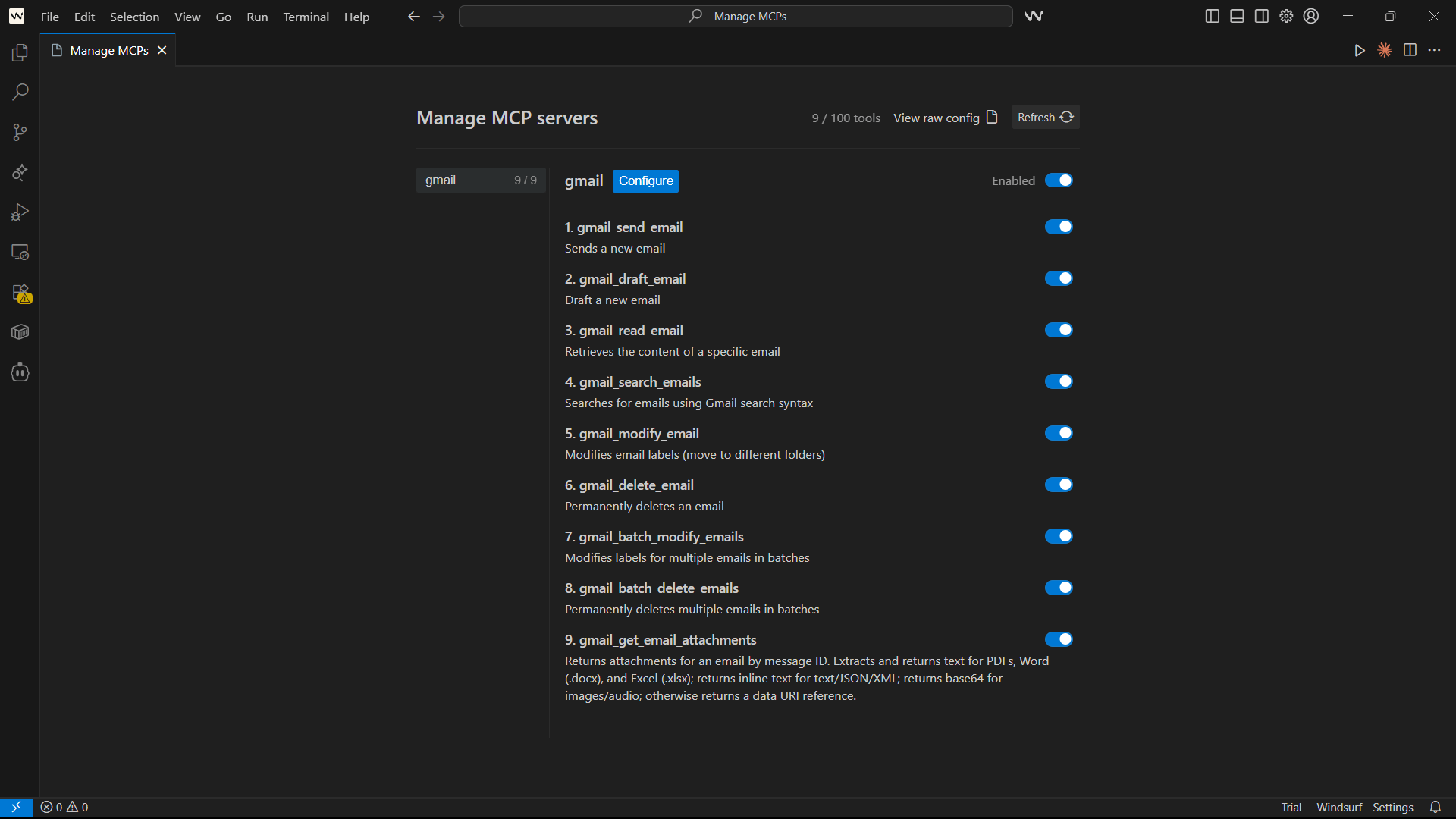
Task: Turn off gmail_batch_delete_emails tool
Action: coord(1059,588)
